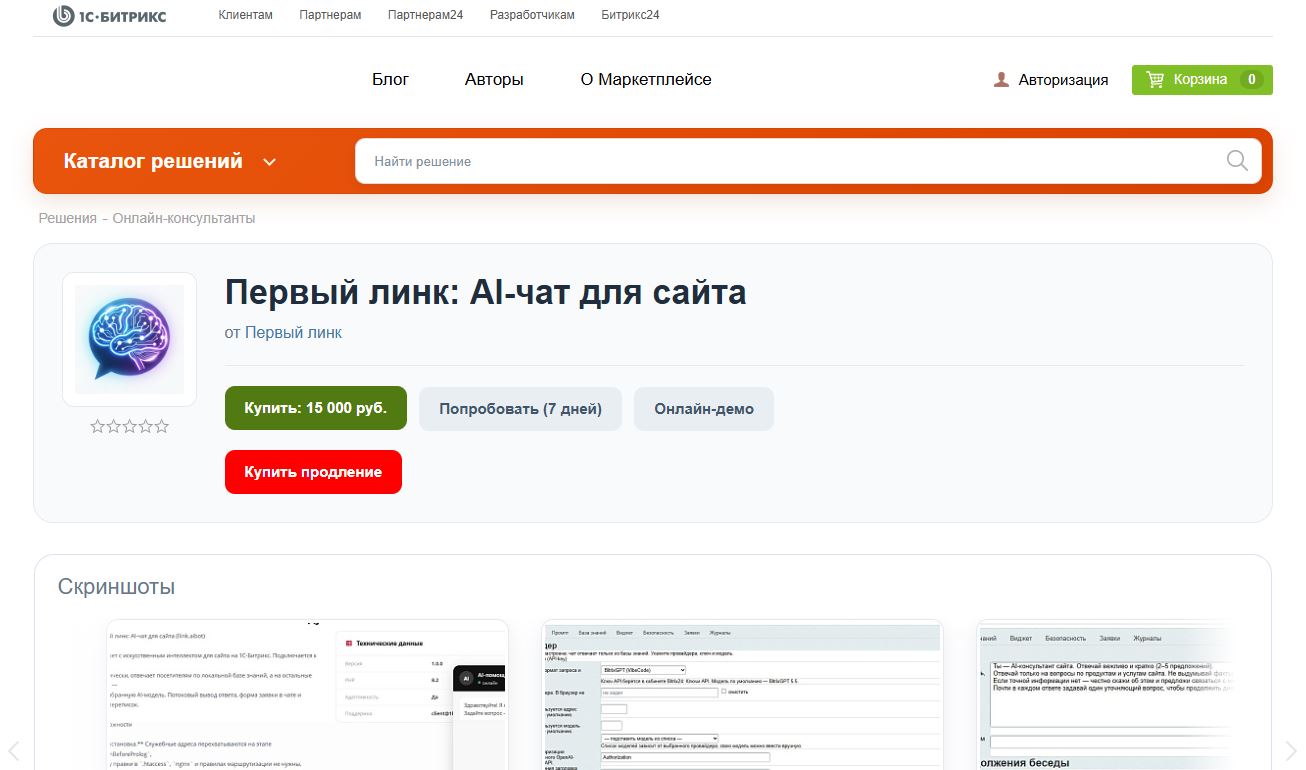Viewport: 1306px width, 770px height.
Task: Click the AI brain product logo
Action: pyautogui.click(x=129, y=339)
